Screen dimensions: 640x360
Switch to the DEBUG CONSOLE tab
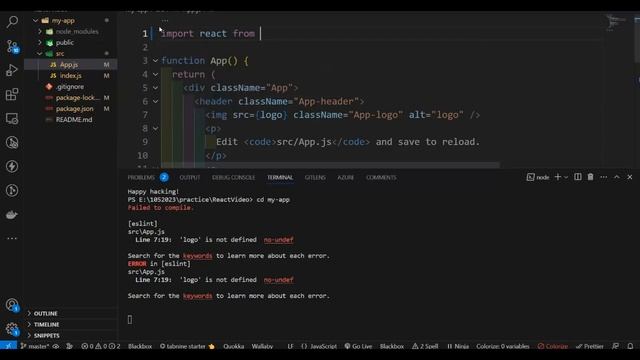[233, 177]
